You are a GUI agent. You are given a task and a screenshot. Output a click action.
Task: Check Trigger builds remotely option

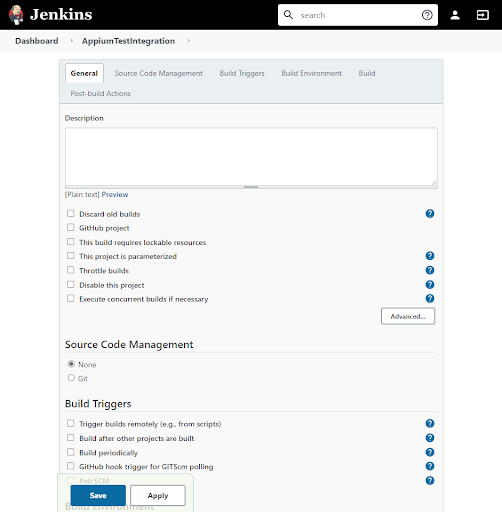click(70, 423)
